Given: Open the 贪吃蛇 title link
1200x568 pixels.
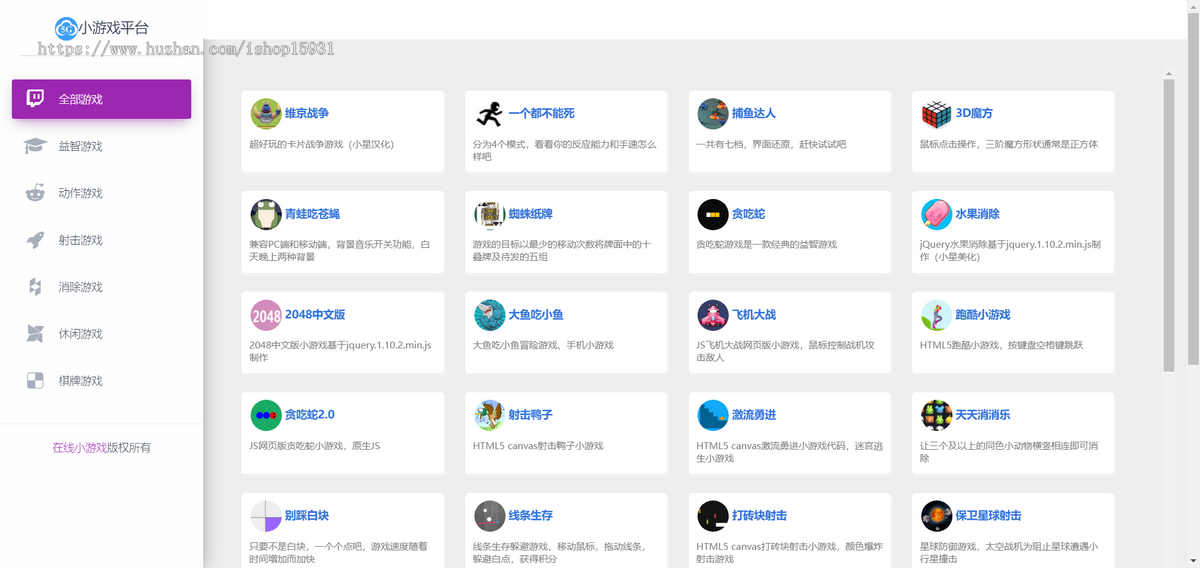Looking at the screenshot, I should click(748, 214).
